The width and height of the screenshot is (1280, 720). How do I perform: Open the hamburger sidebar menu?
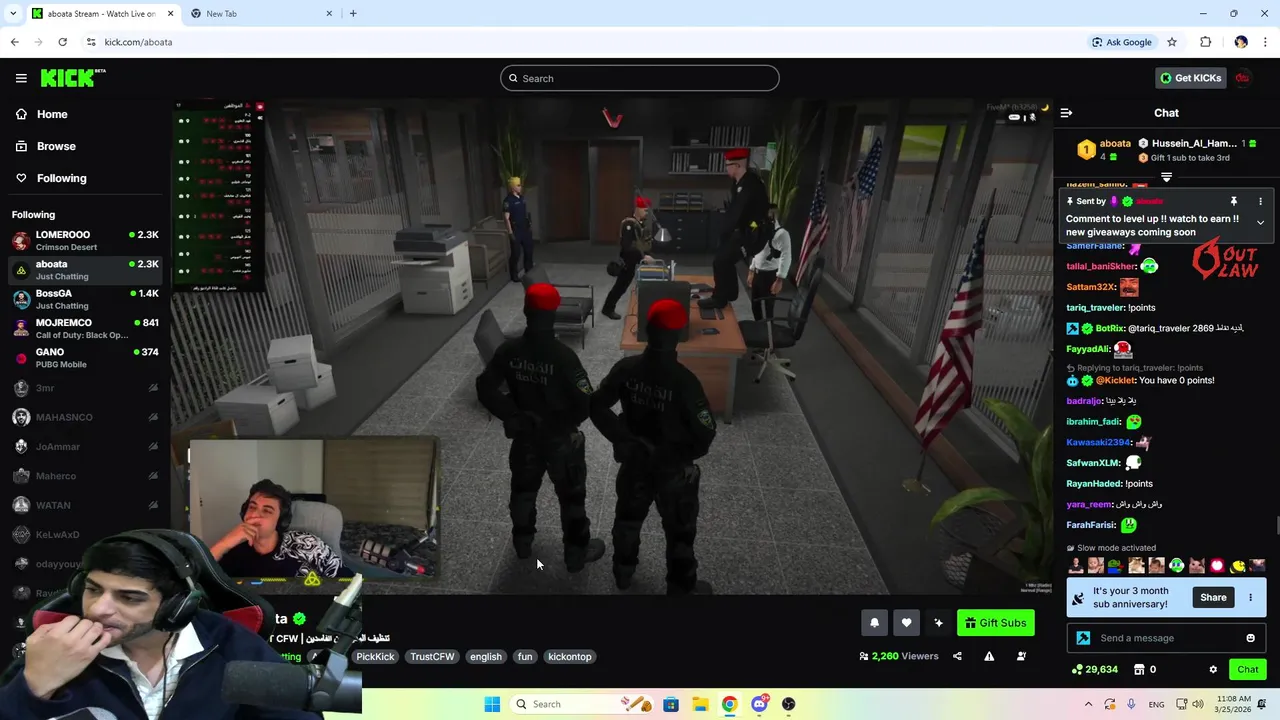(x=21, y=78)
